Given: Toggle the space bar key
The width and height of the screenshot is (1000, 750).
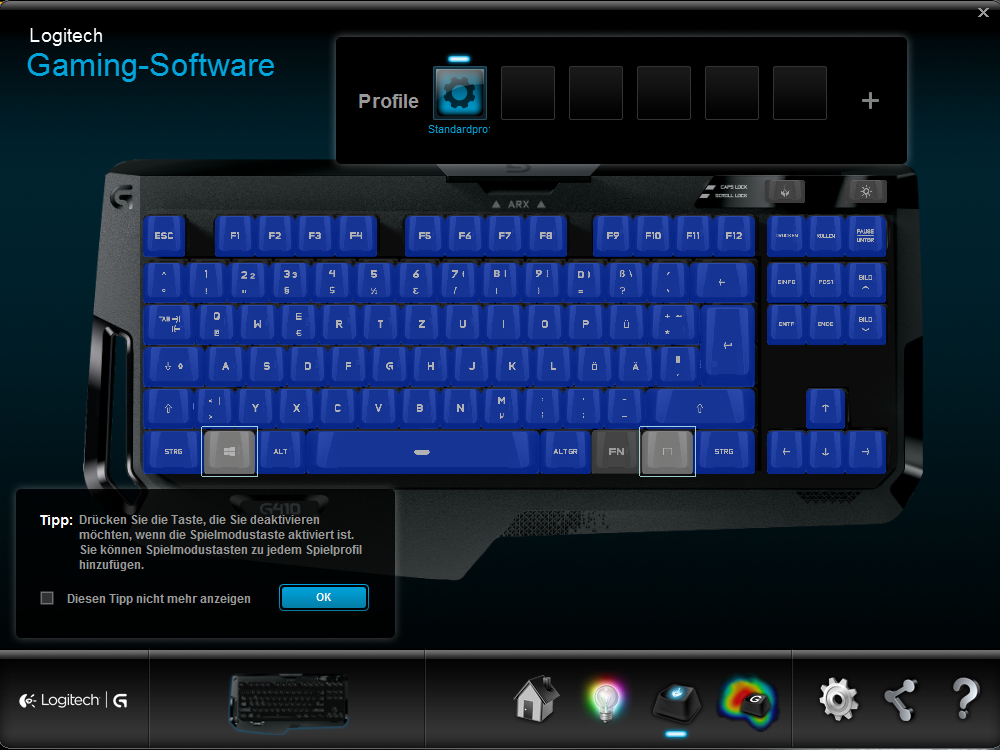Looking at the screenshot, I should (x=422, y=452).
